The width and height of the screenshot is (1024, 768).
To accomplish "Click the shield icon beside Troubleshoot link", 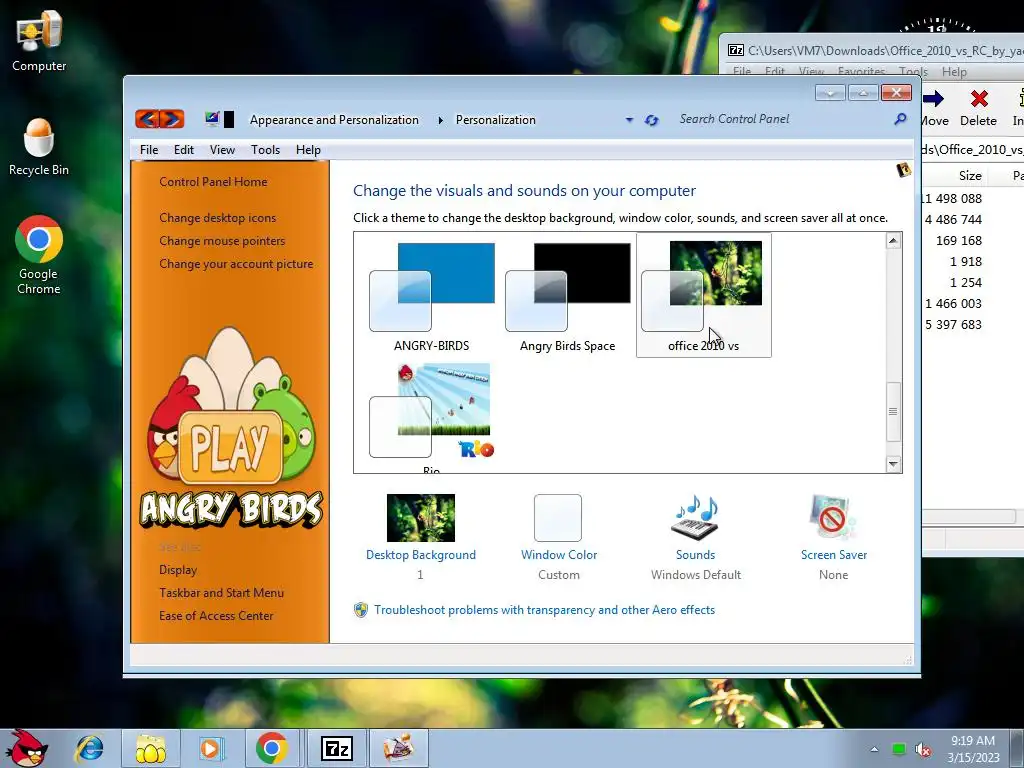I will pyautogui.click(x=360, y=610).
